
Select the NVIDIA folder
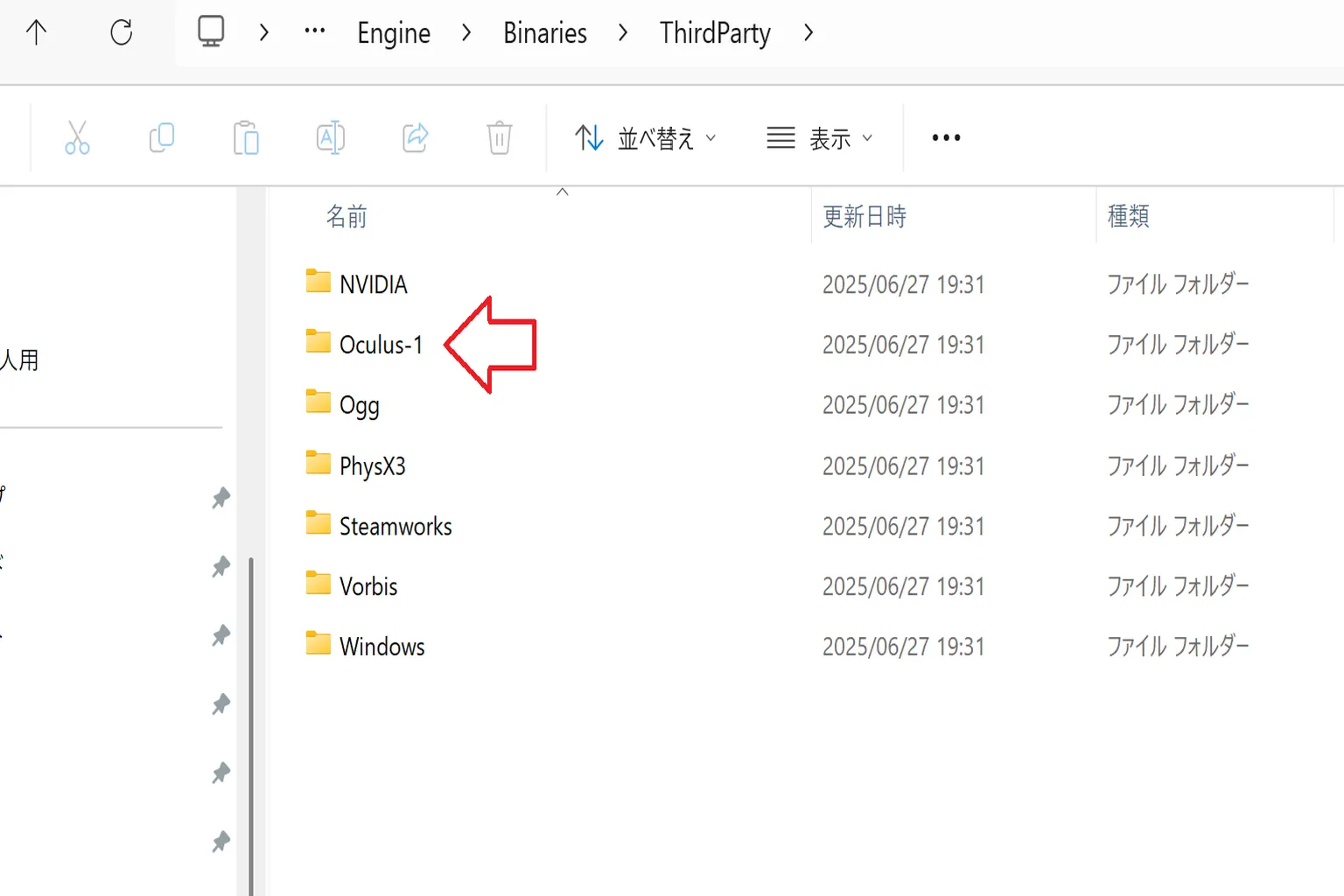point(374,284)
